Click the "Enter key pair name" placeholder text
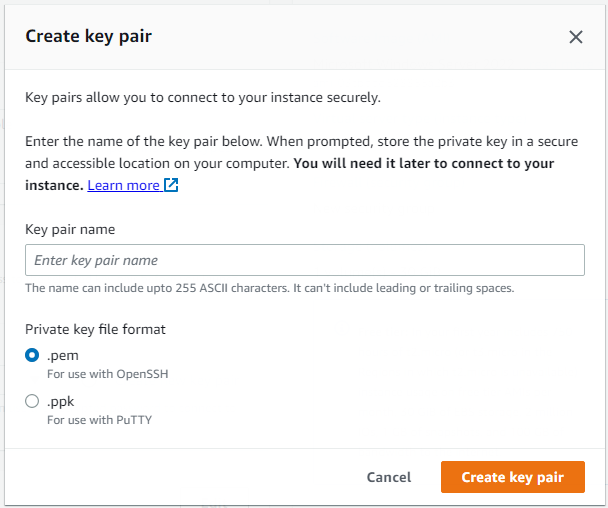The image size is (608, 508). [x=96, y=260]
